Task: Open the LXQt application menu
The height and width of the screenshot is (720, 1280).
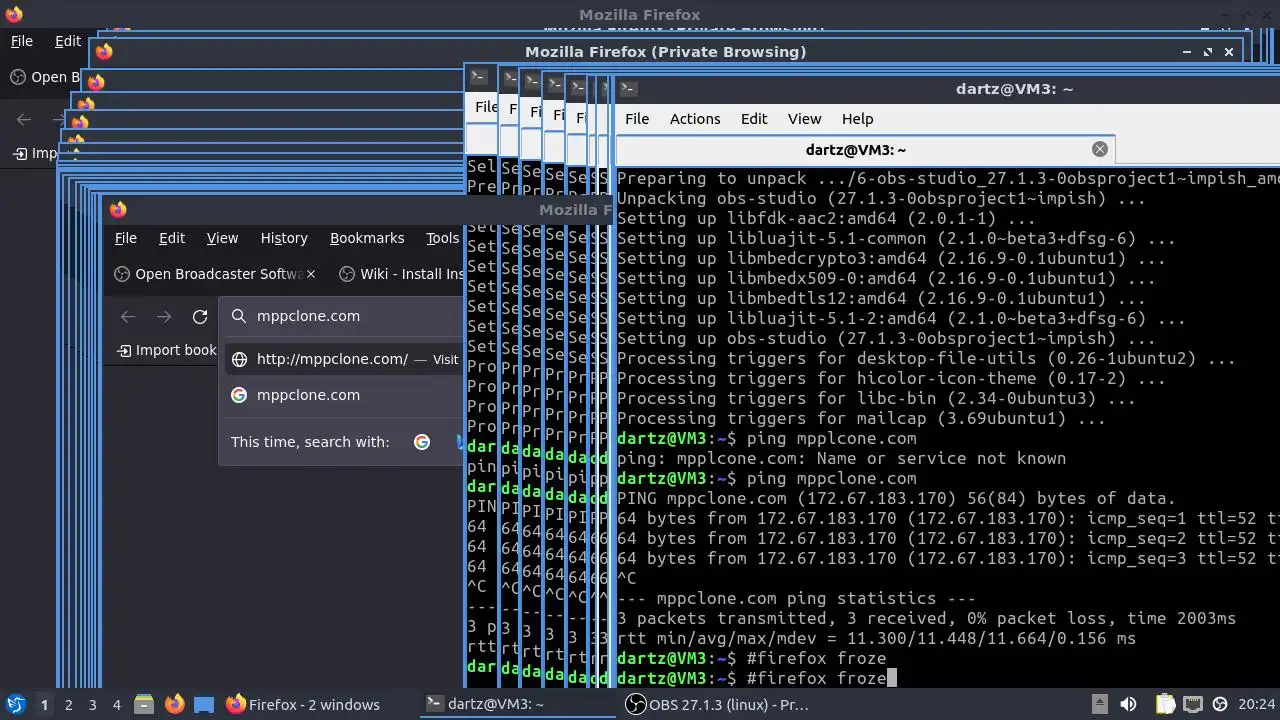Action: [x=16, y=704]
